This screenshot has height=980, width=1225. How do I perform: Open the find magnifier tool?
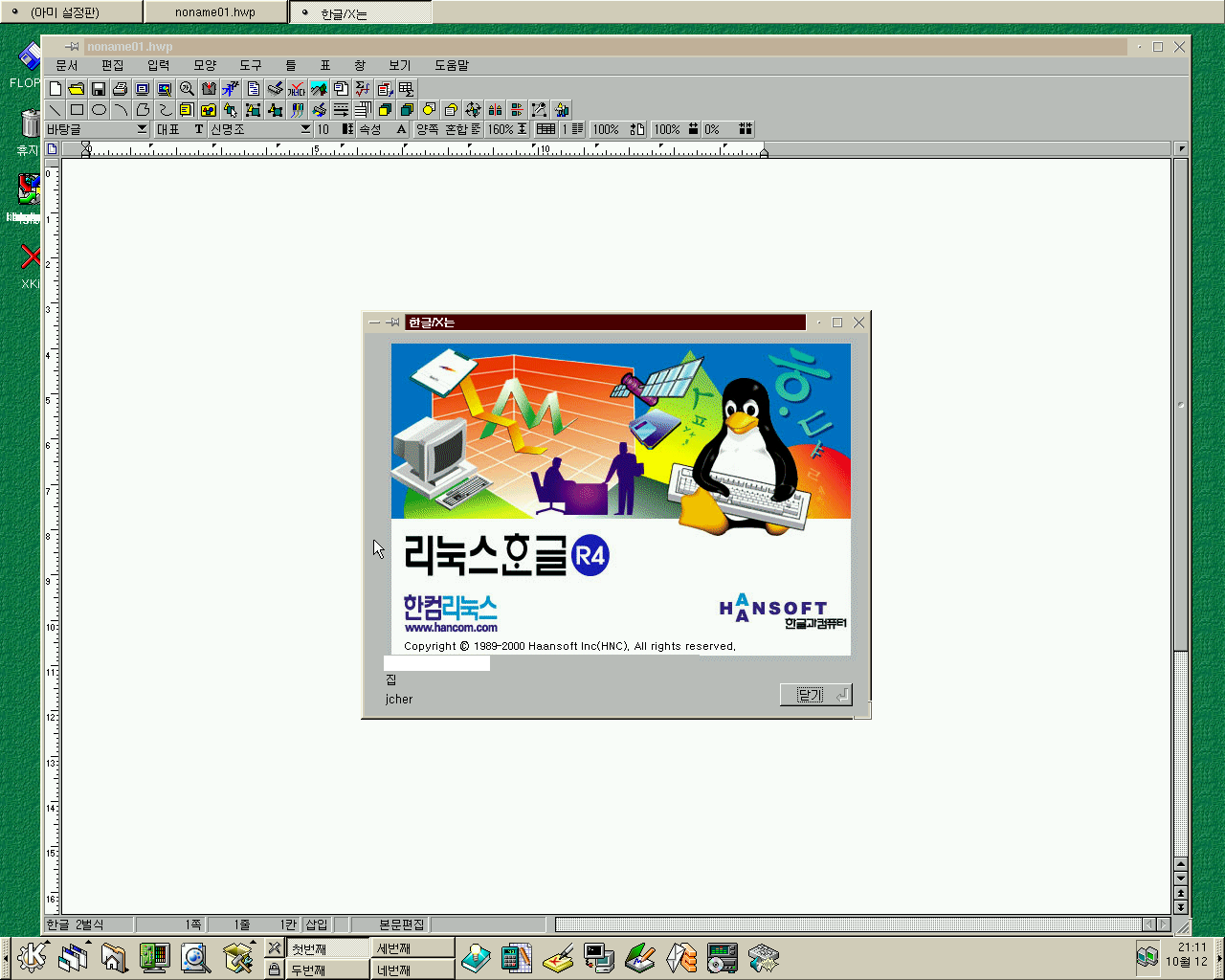point(187,88)
